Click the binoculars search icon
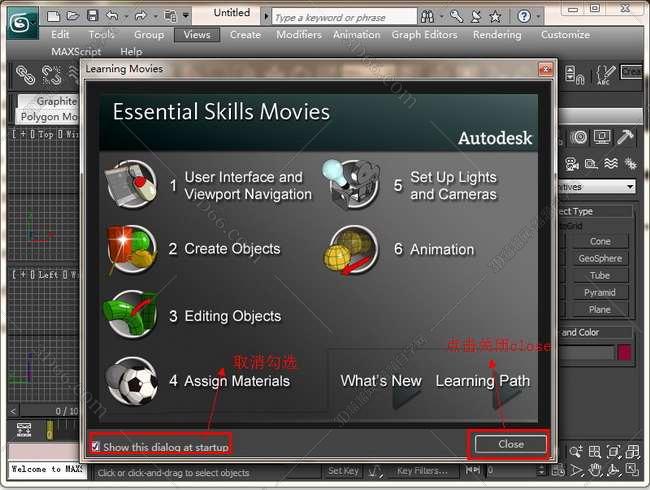 [427, 17]
